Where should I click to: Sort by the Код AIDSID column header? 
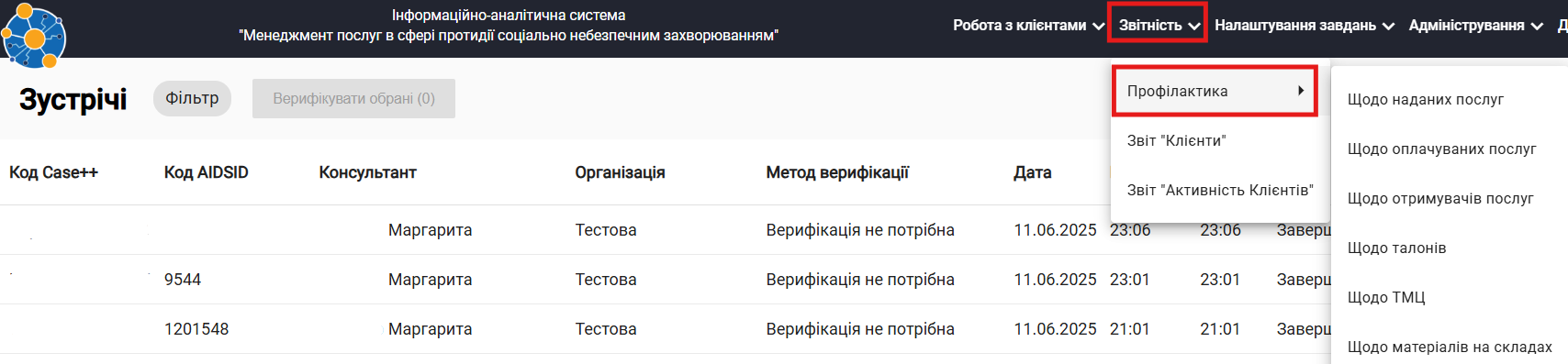(x=206, y=172)
